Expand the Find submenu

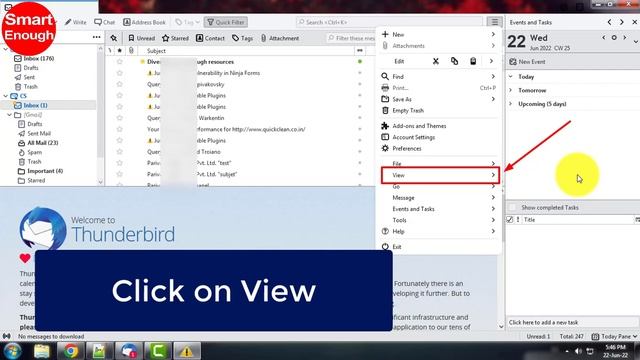pyautogui.click(x=439, y=76)
